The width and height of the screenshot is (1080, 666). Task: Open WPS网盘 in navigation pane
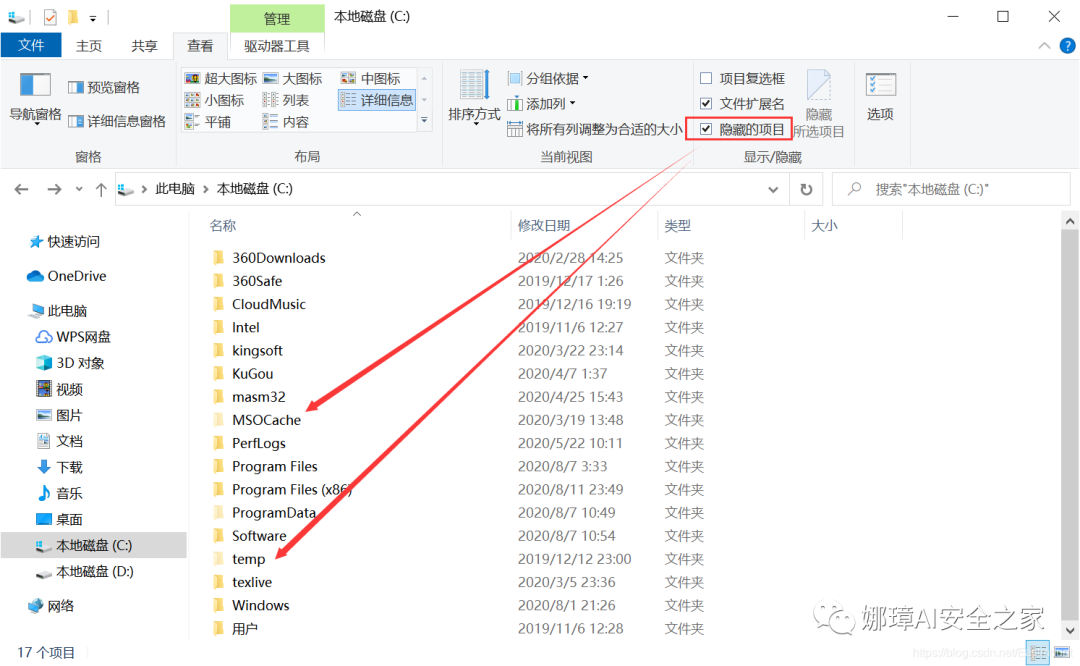73,337
